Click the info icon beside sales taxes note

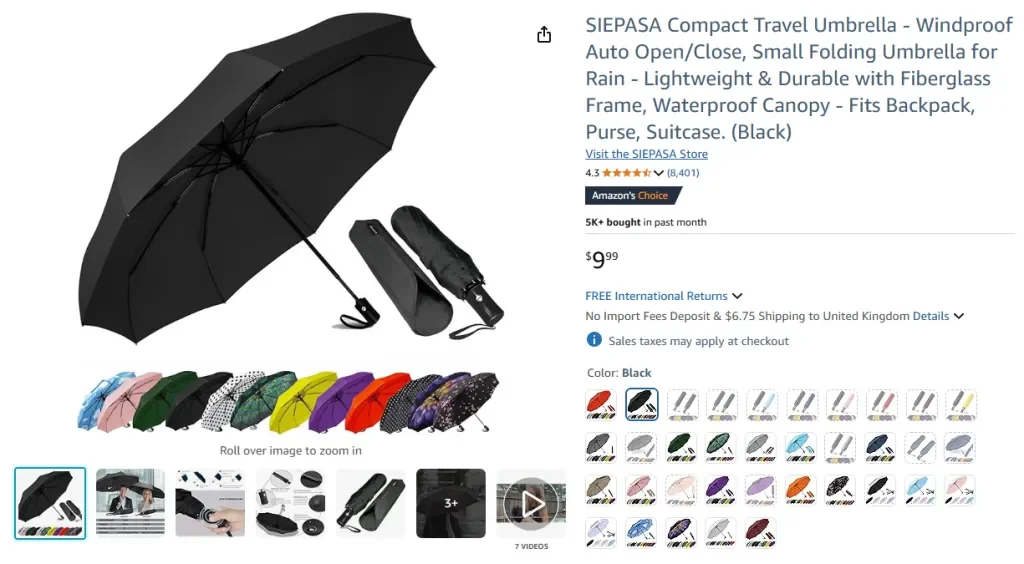pyautogui.click(x=594, y=339)
